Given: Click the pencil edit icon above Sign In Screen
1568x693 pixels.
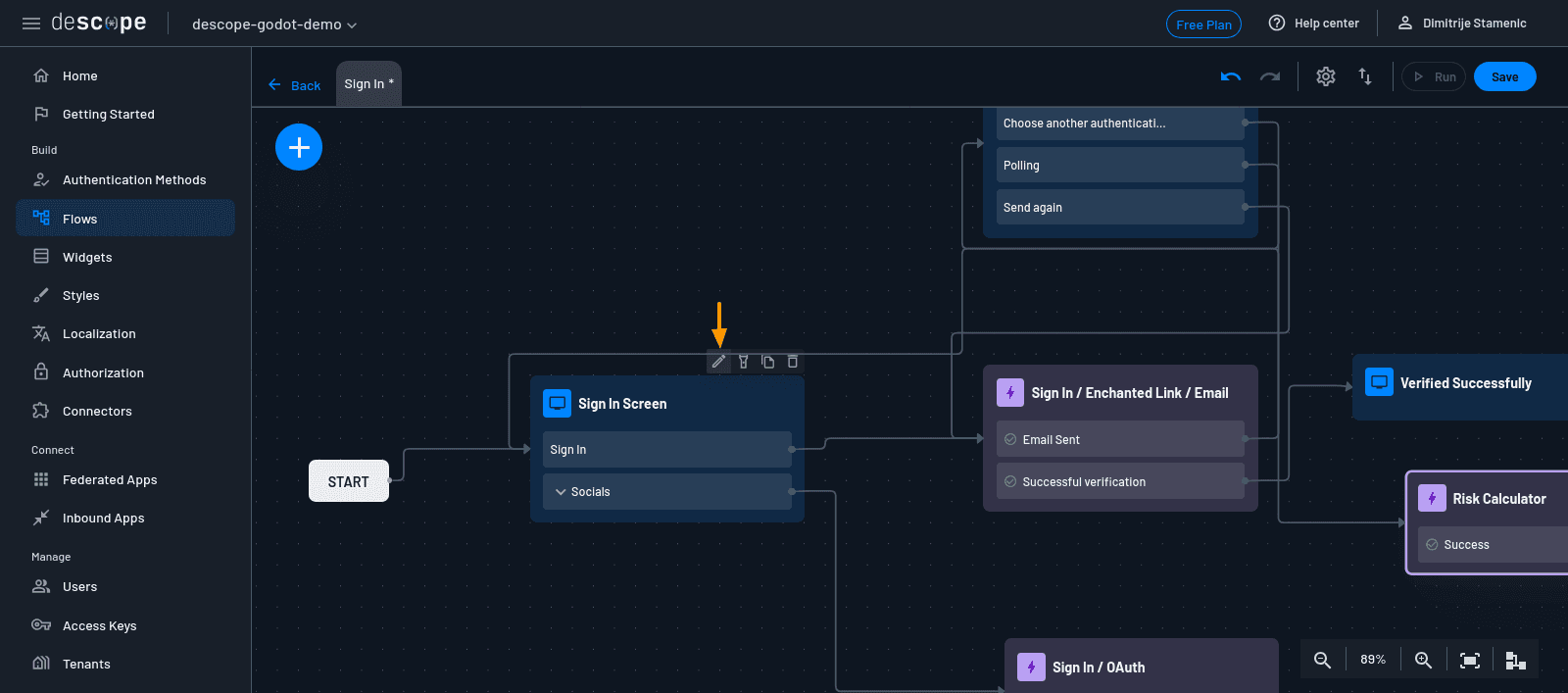Looking at the screenshot, I should pos(718,362).
